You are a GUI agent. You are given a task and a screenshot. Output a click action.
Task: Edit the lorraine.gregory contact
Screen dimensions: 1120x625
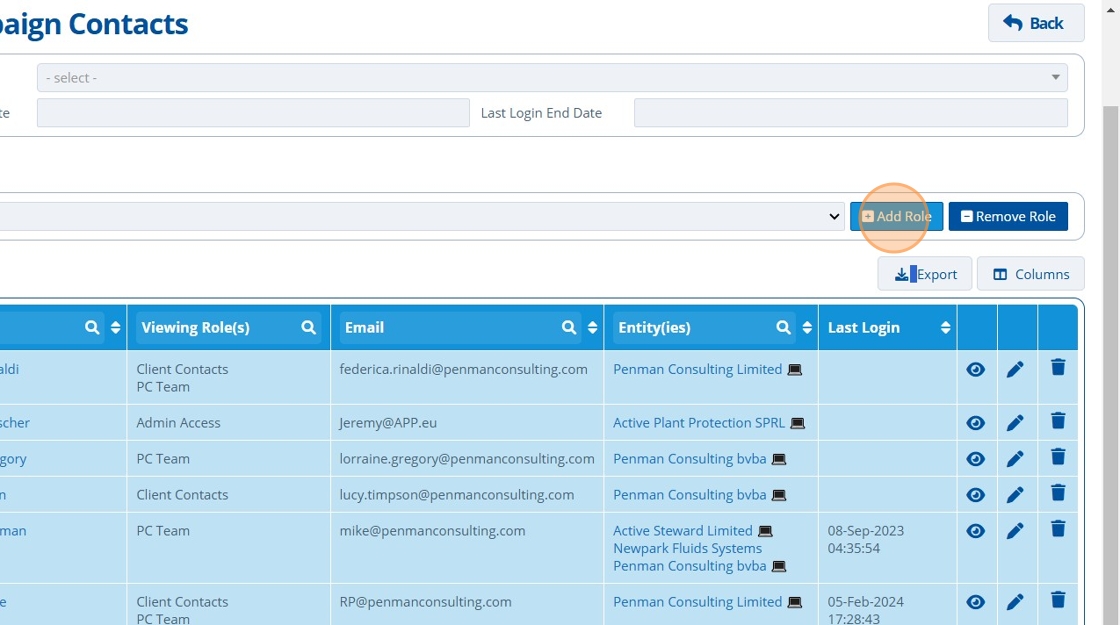click(1015, 459)
